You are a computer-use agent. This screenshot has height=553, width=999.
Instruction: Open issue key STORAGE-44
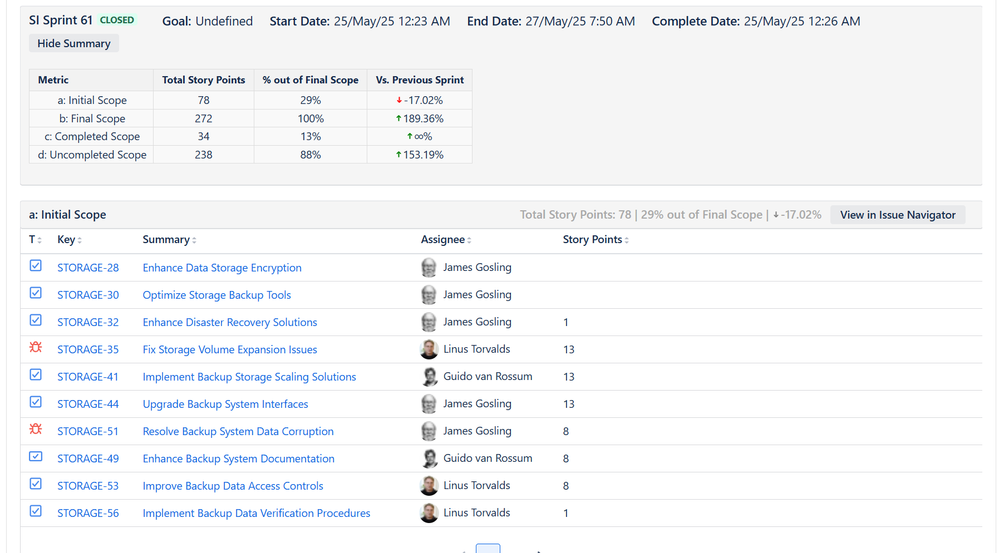point(88,404)
